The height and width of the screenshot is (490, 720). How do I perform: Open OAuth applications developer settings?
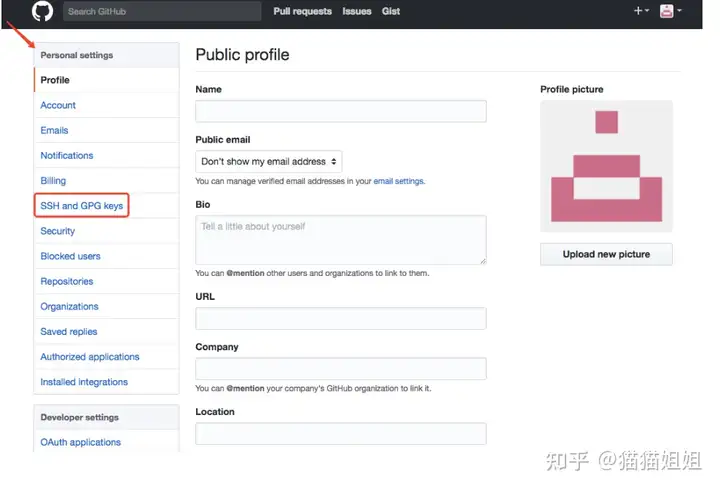[80, 442]
